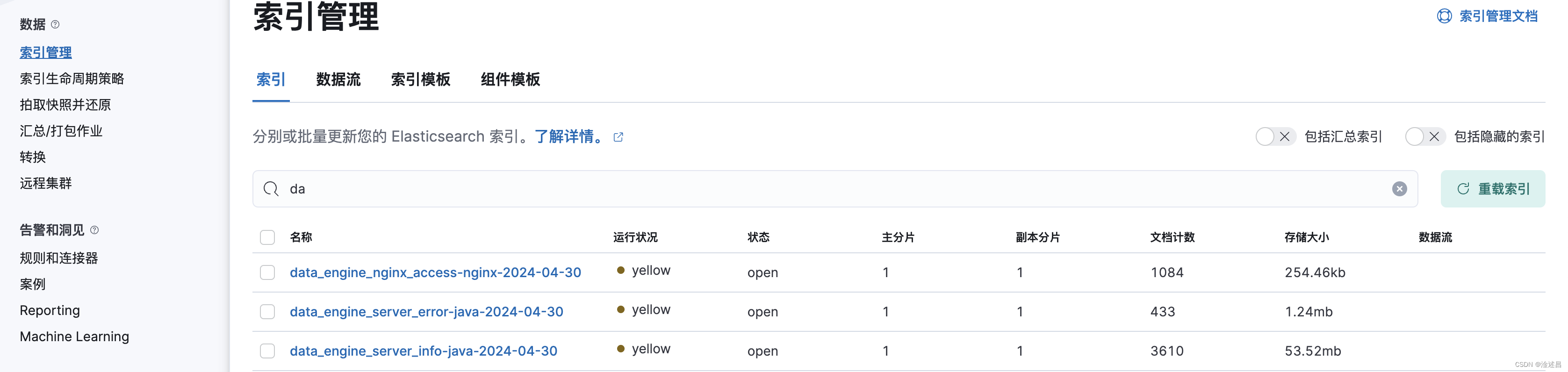Expand the Machine Learning section
Image resolution: width=1568 pixels, height=372 pixels.
[x=74, y=336]
